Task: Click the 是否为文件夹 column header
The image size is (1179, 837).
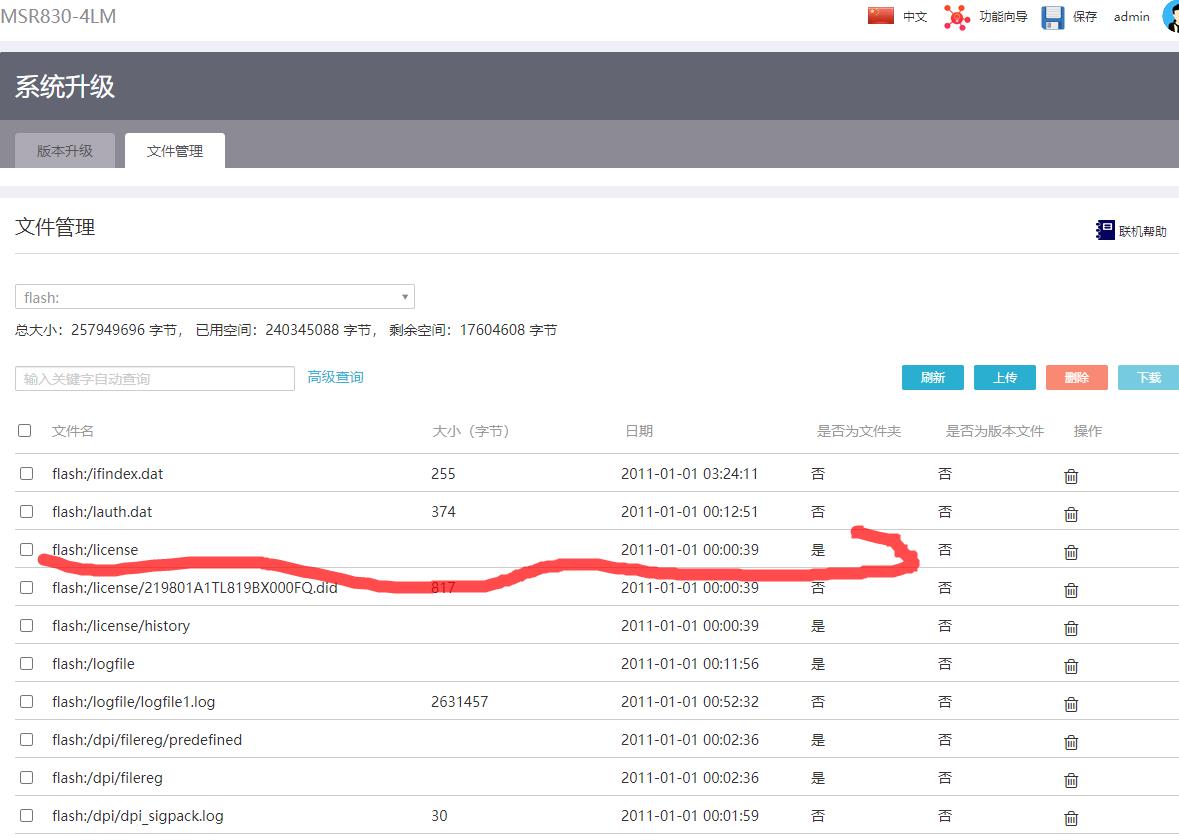Action: 859,431
